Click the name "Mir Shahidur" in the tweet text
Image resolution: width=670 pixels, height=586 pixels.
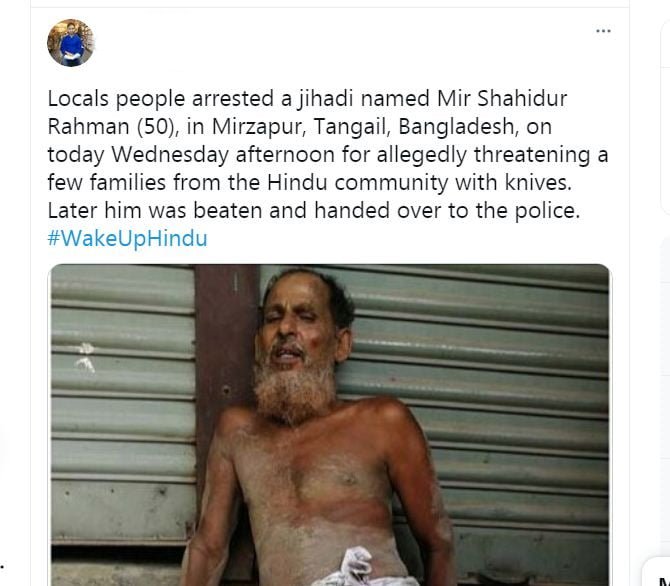click(502, 98)
